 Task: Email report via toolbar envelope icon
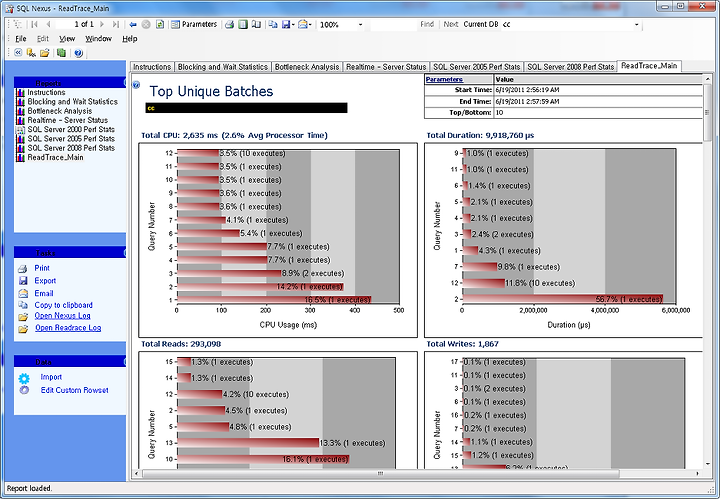point(303,24)
